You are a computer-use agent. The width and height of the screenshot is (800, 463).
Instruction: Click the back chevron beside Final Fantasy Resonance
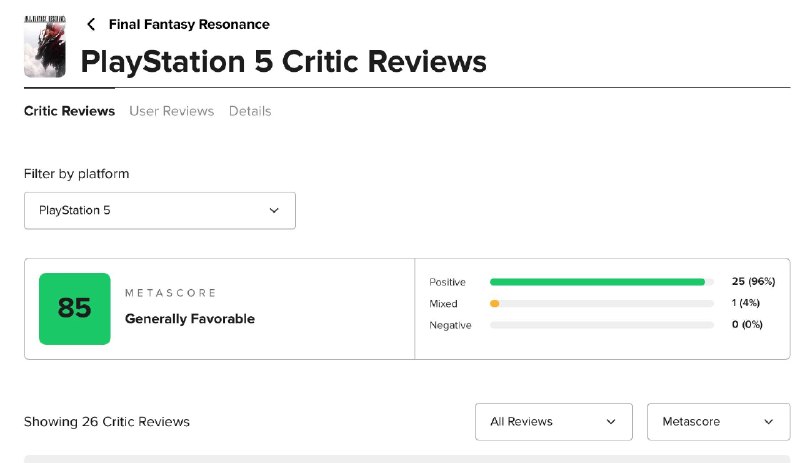(91, 24)
